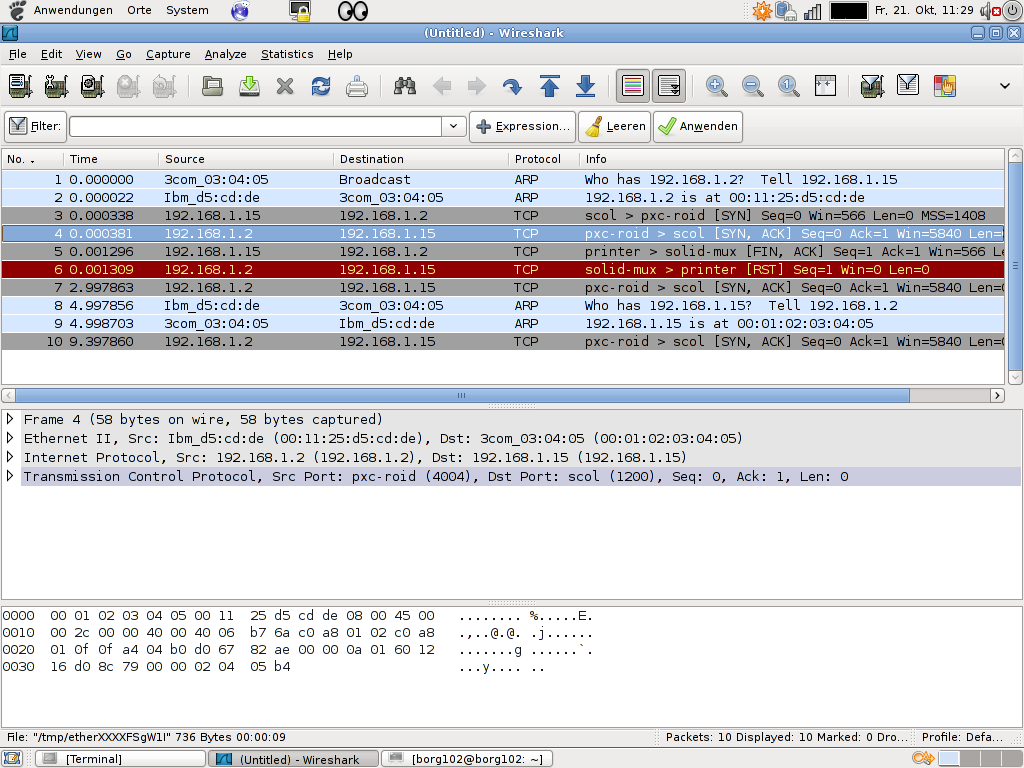The height and width of the screenshot is (768, 1024).
Task: Click the packet list vertical scrollbar
Action: [1015, 266]
